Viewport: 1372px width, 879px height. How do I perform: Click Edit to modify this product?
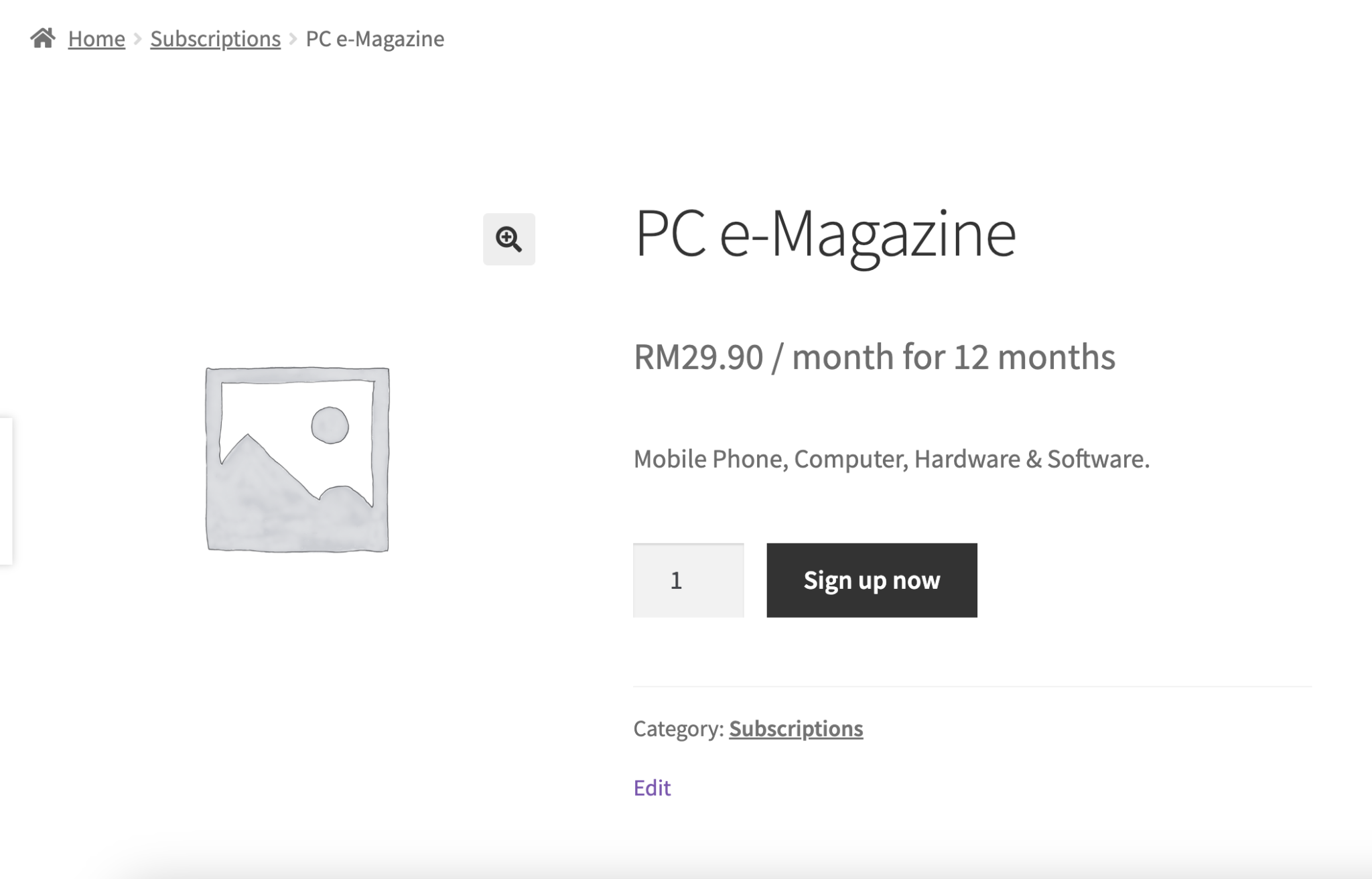click(652, 788)
